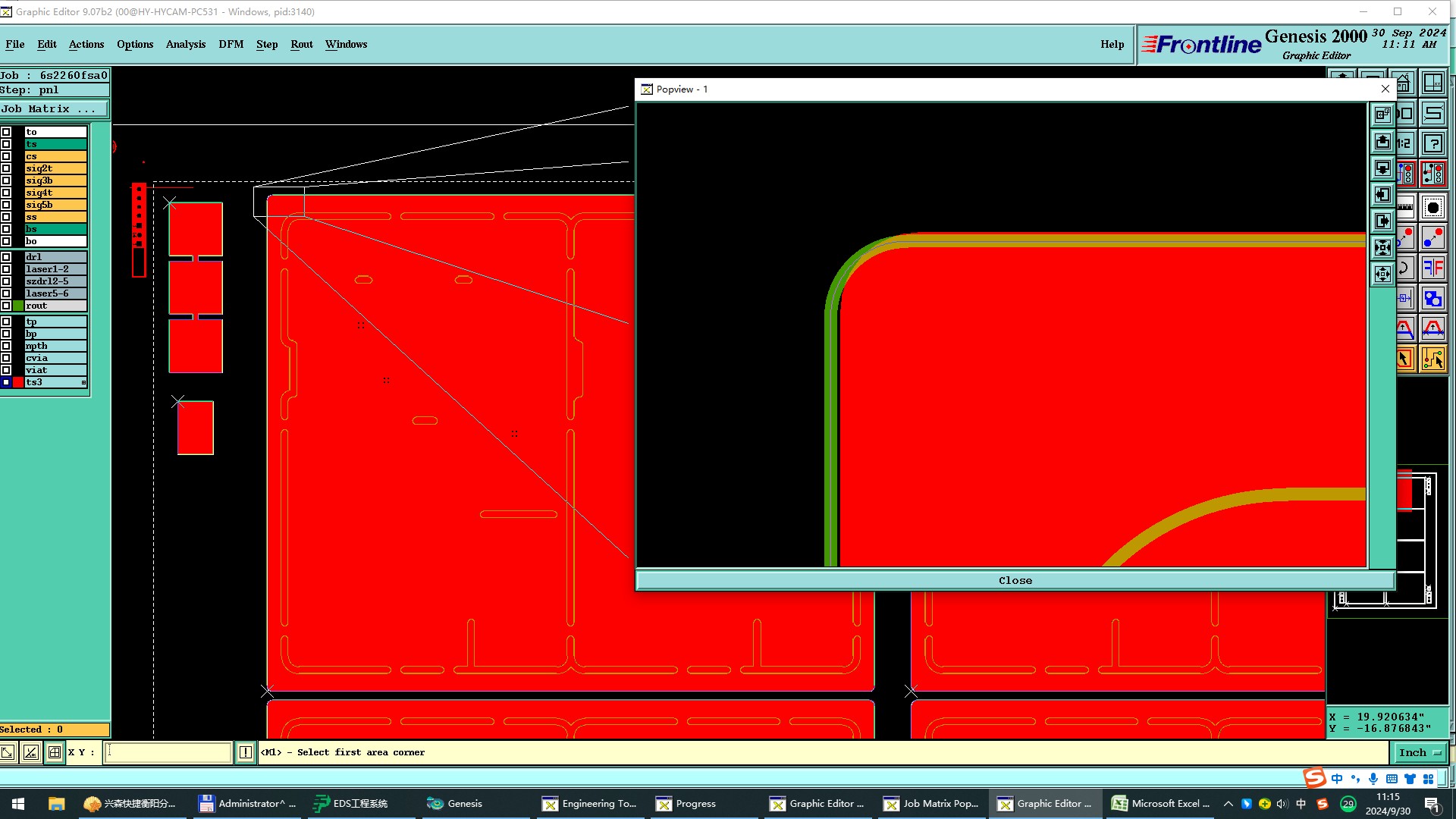The width and height of the screenshot is (1456, 819).
Task: Open the Options menu
Action: (135, 44)
